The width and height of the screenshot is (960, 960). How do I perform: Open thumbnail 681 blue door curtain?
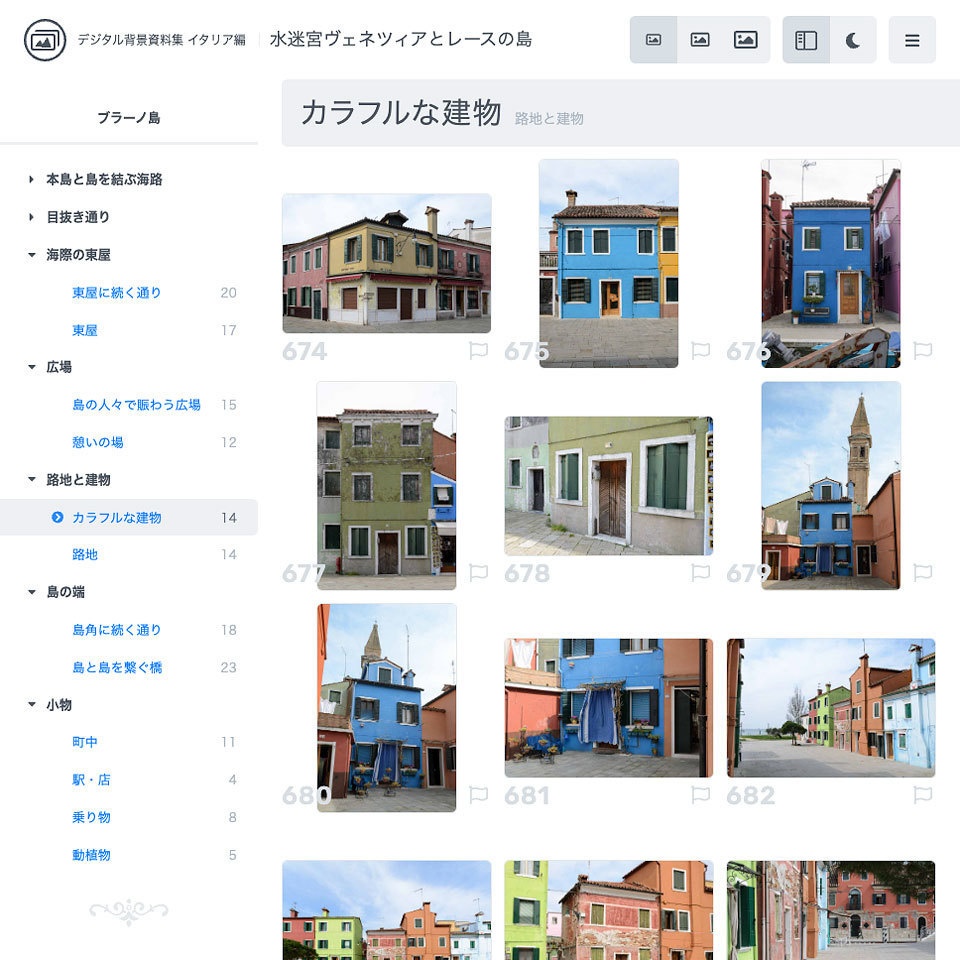(609, 708)
